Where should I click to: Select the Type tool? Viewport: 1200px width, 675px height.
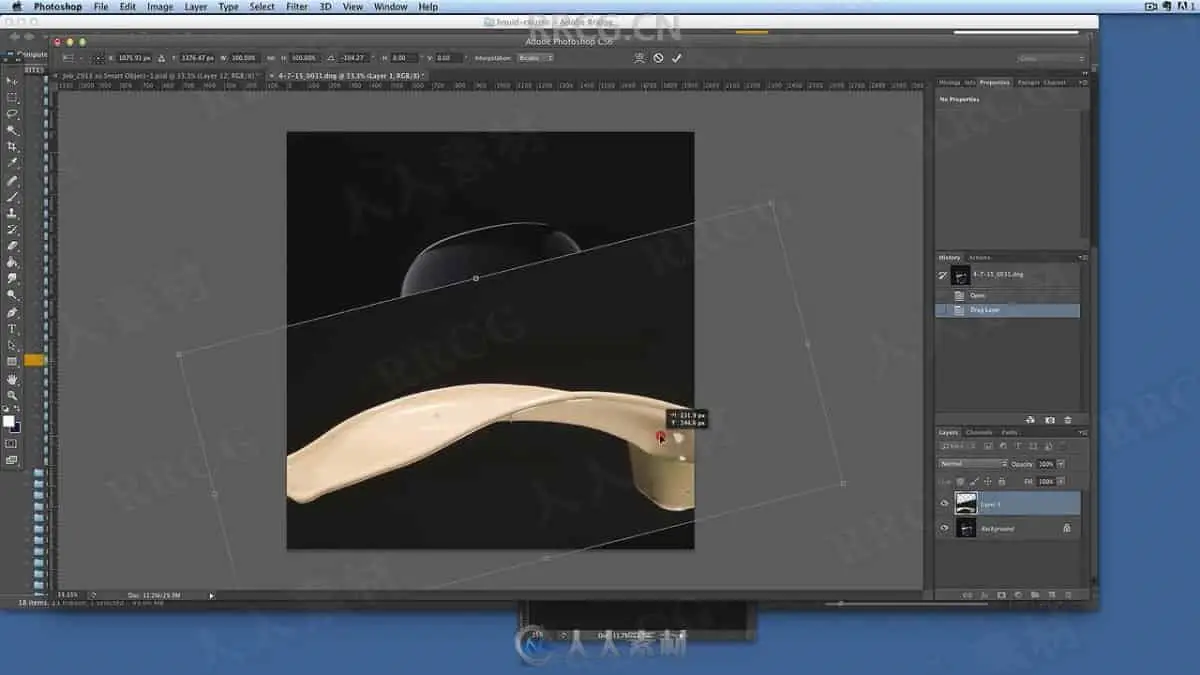(x=12, y=329)
